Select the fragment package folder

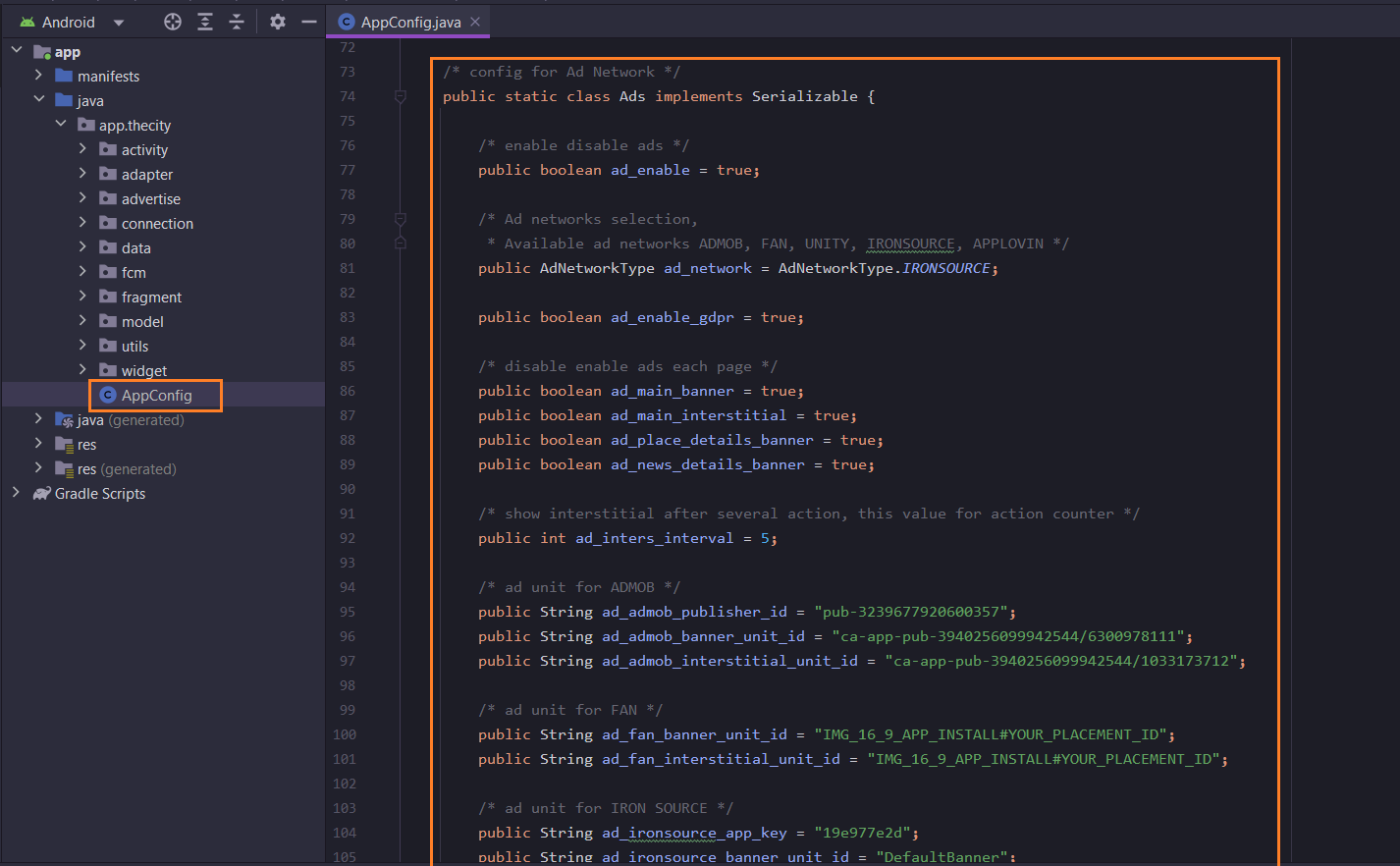tap(150, 298)
